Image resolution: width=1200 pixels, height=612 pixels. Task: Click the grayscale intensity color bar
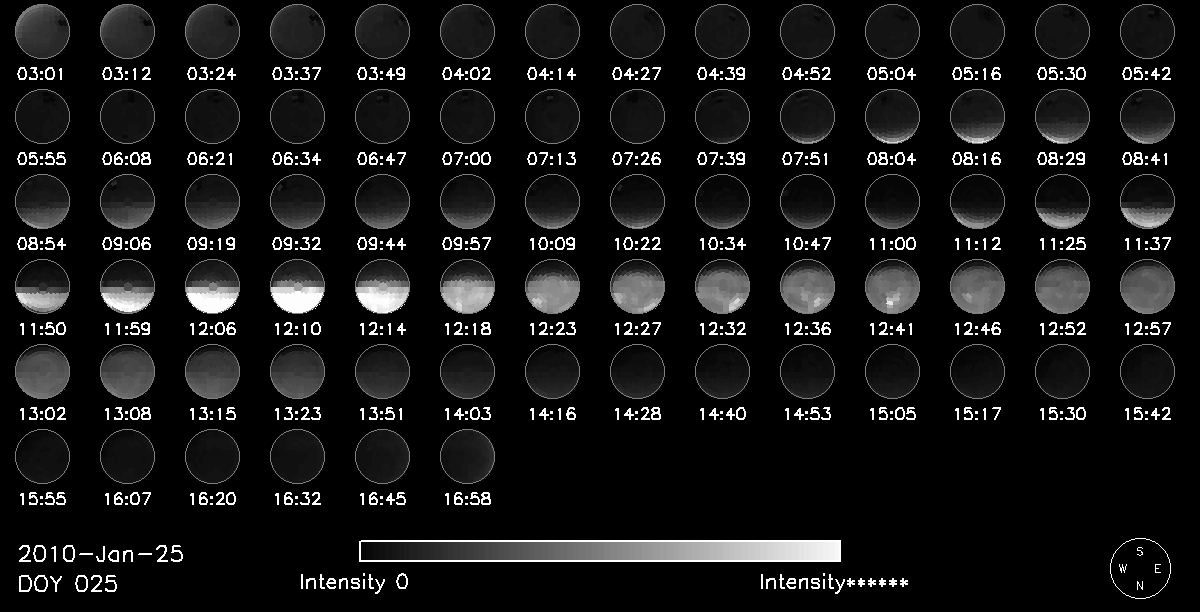point(600,551)
